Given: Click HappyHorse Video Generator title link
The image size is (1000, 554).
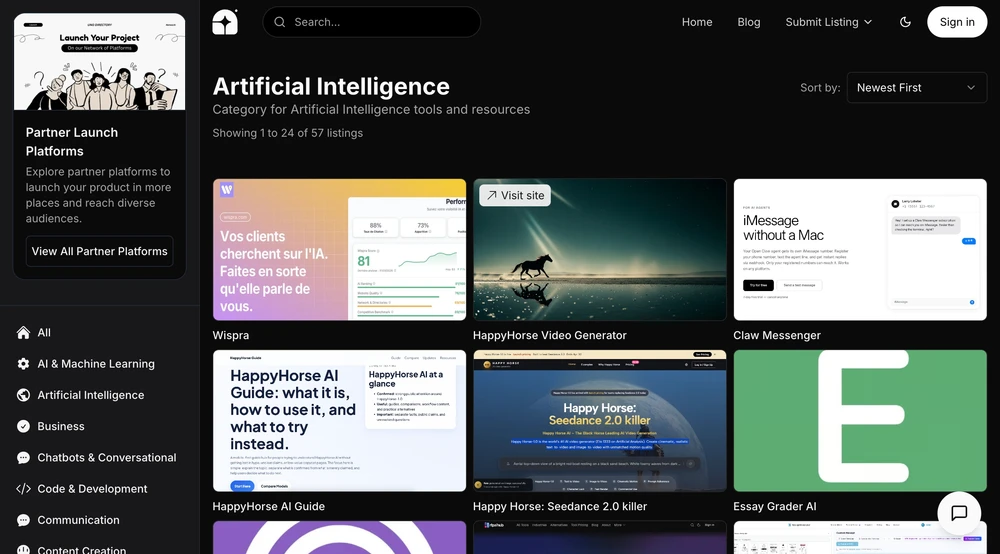Looking at the screenshot, I should click(x=550, y=335).
